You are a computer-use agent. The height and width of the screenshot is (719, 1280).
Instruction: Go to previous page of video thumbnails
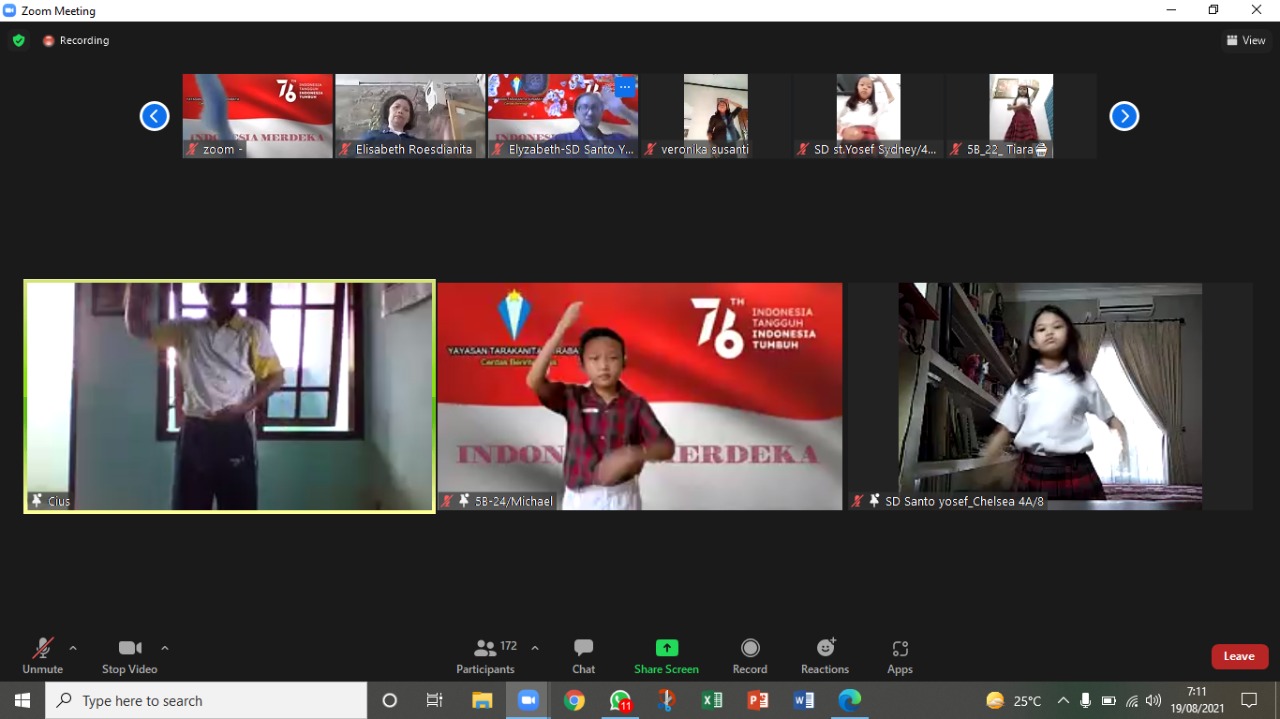click(x=154, y=116)
